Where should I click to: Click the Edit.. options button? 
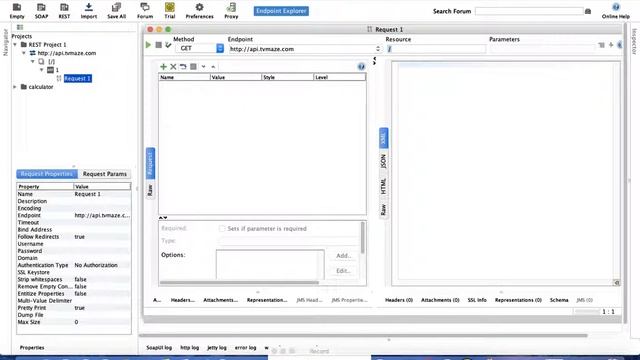(x=343, y=271)
